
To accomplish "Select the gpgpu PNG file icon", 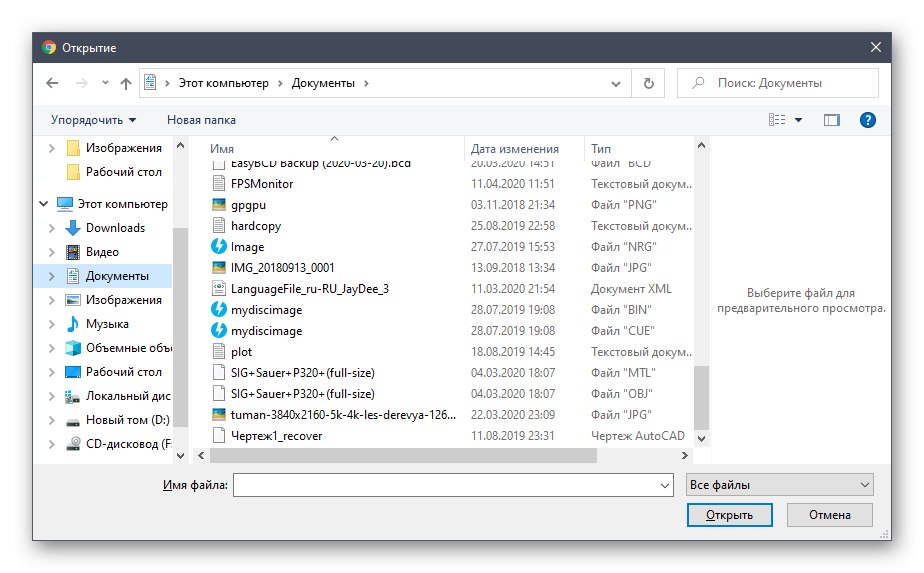I will (x=219, y=205).
